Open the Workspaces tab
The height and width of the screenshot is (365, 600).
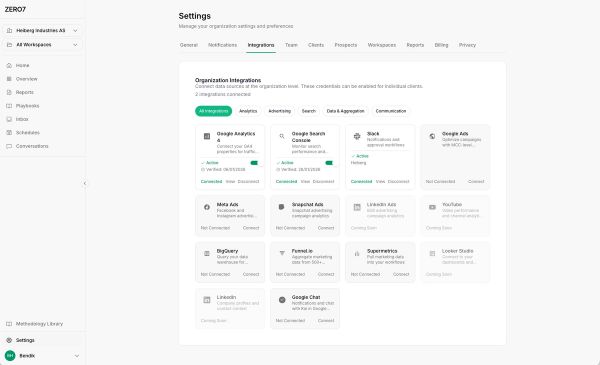point(382,45)
